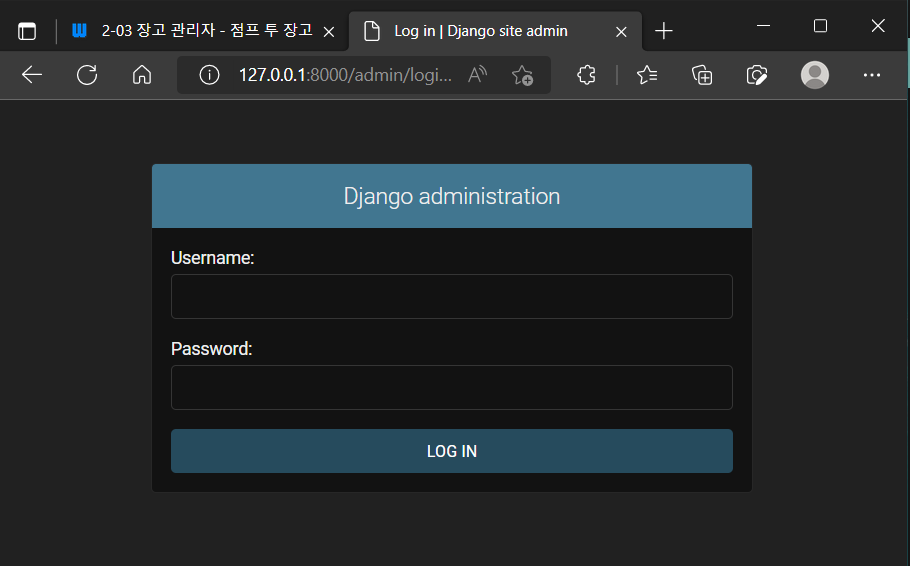Open the browser screenshot tool icon
Image resolution: width=910 pixels, height=566 pixels.
coord(757,75)
